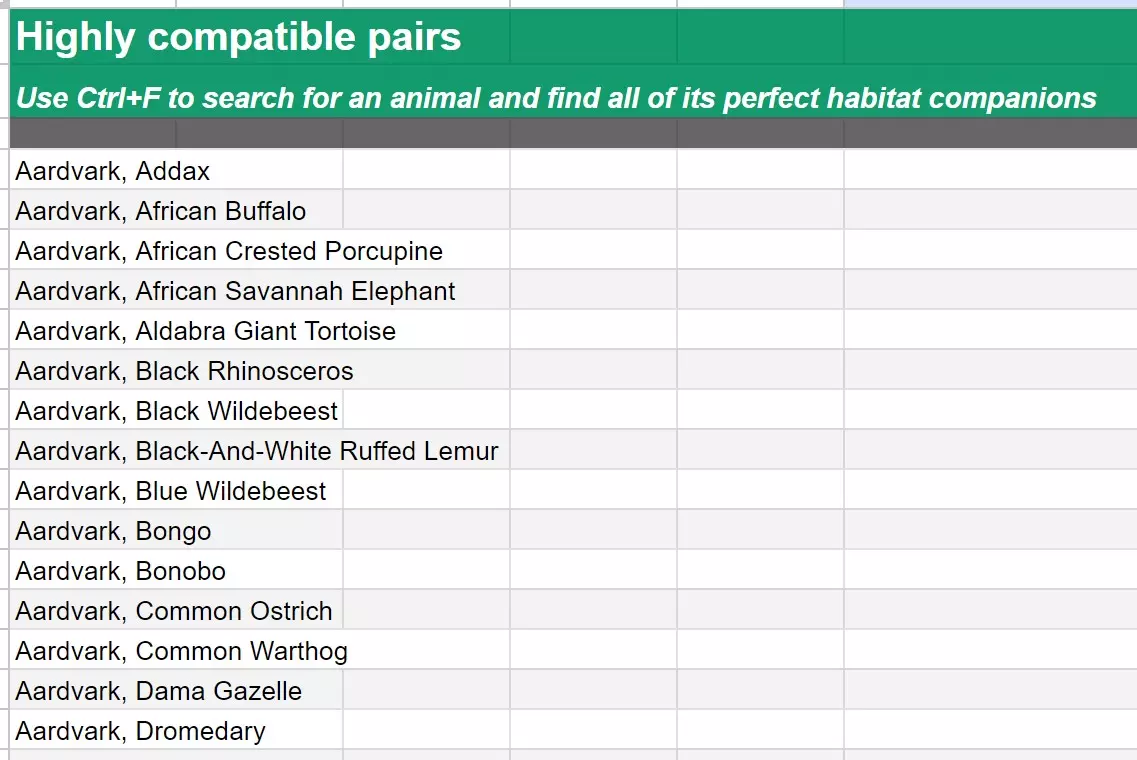Select the "Aardvark, Bonobo" cell
Viewport: 1137px width, 760px height.
121,571
